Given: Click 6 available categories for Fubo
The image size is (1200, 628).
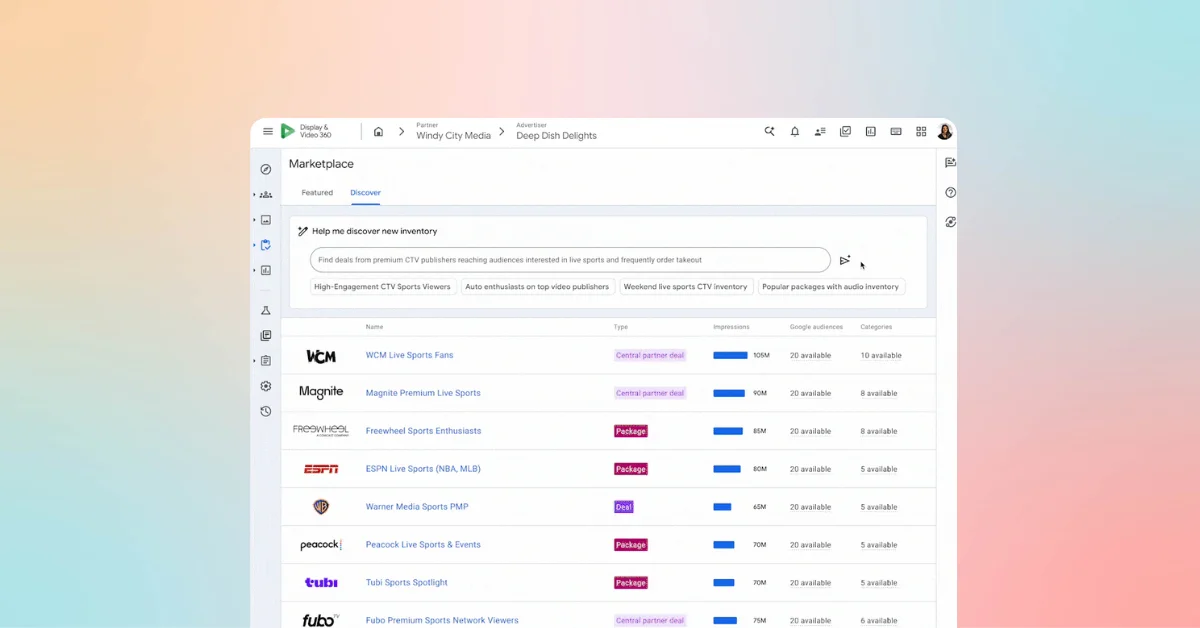Looking at the screenshot, I should [879, 621].
